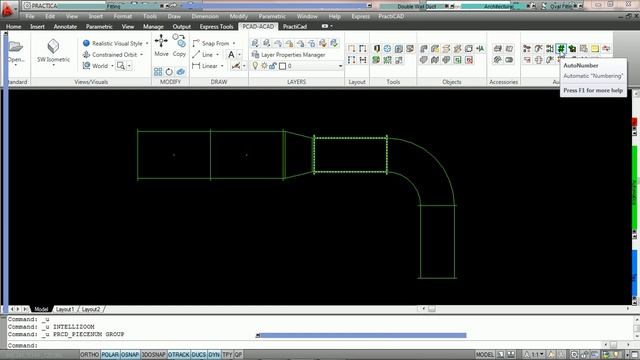The height and width of the screenshot is (360, 640).
Task: Click the Line drawing tool
Action: point(203,54)
